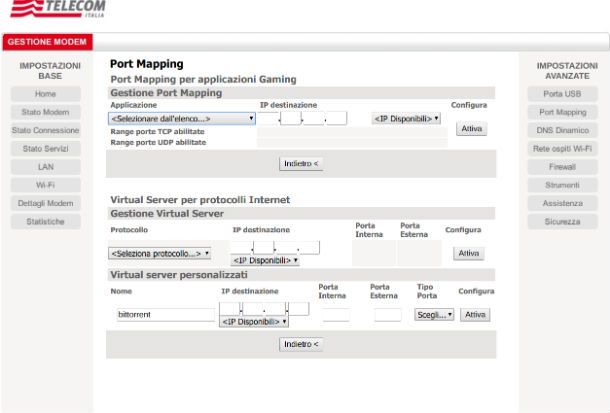Click Attiva for the personalized virtual server

[x=475, y=315]
